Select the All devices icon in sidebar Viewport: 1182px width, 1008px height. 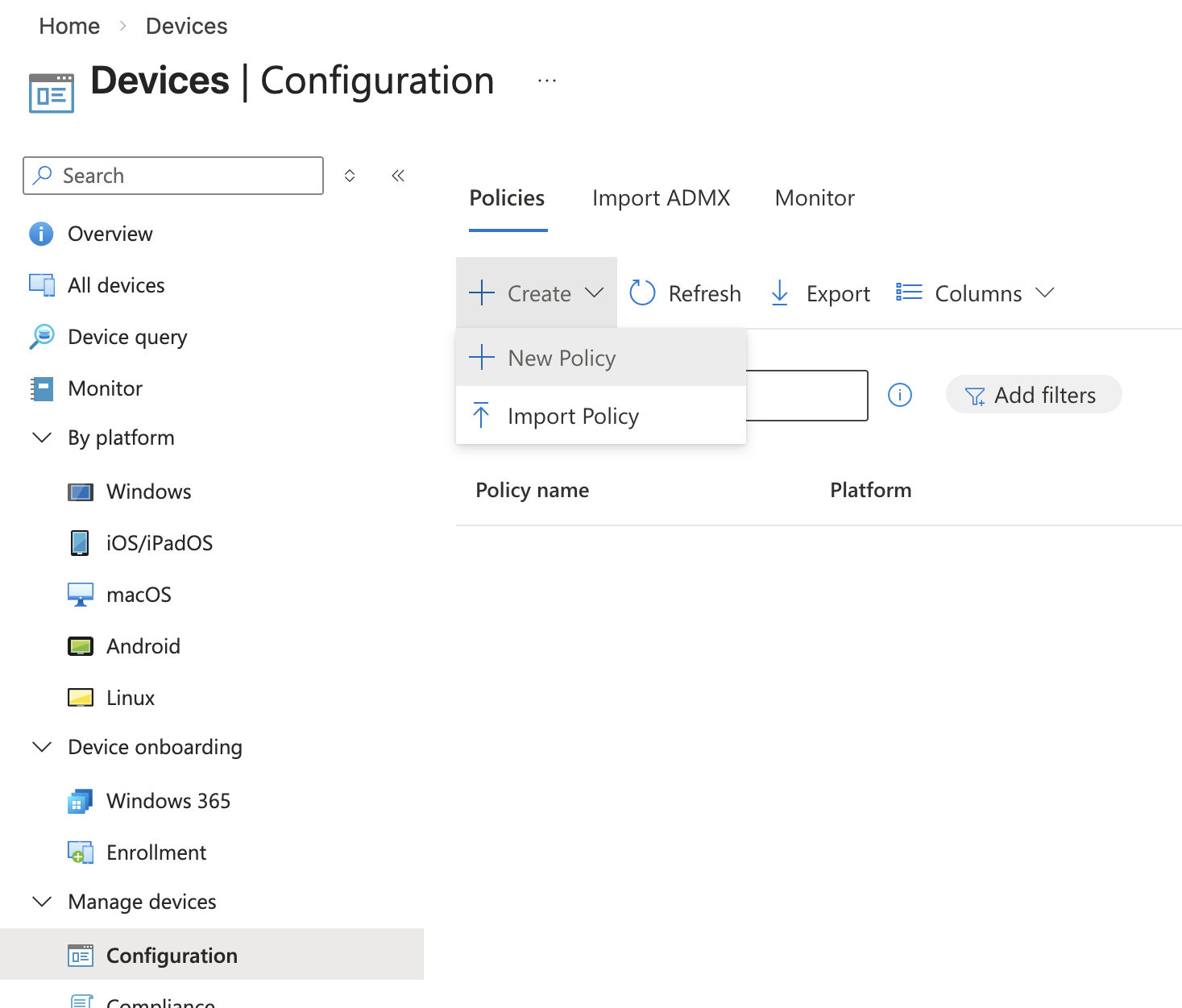(41, 284)
